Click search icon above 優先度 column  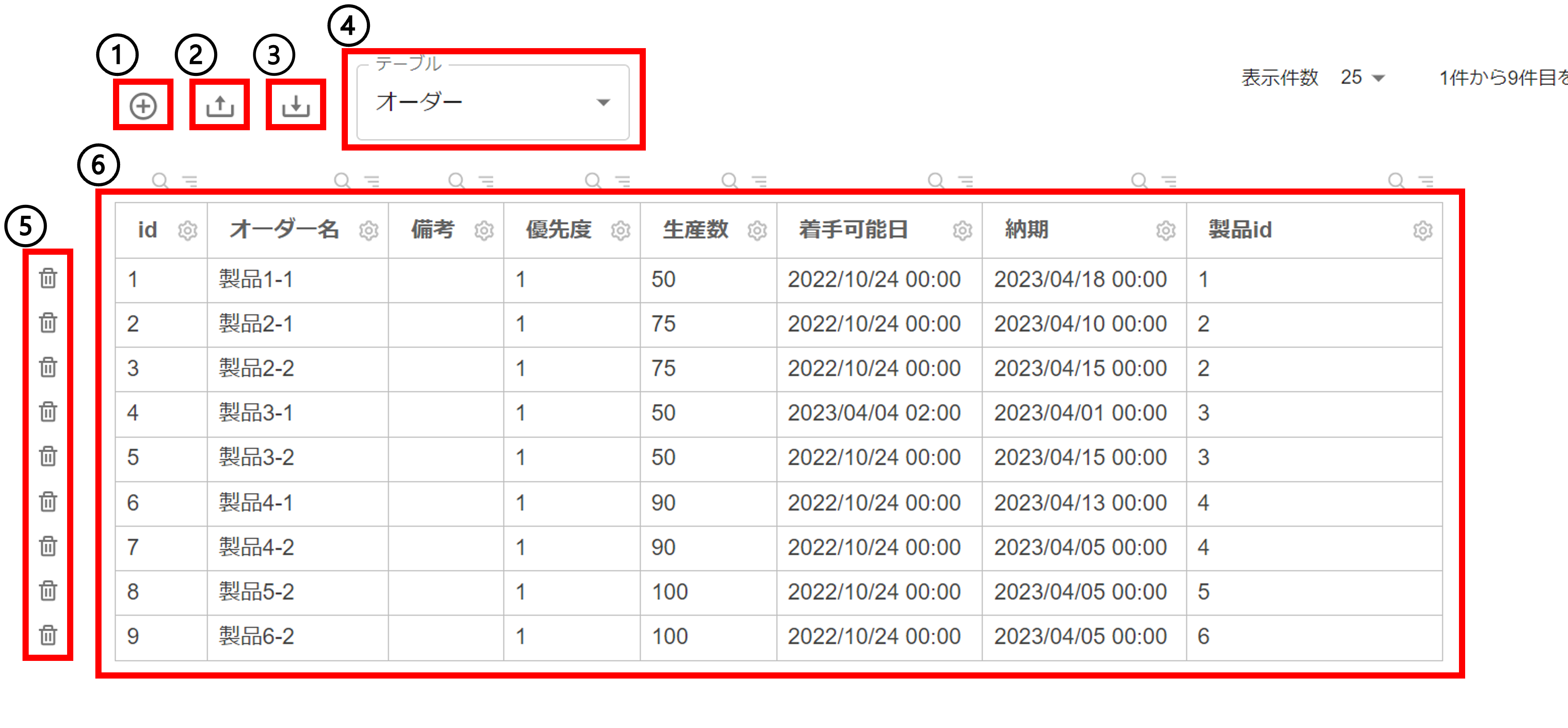click(x=592, y=181)
